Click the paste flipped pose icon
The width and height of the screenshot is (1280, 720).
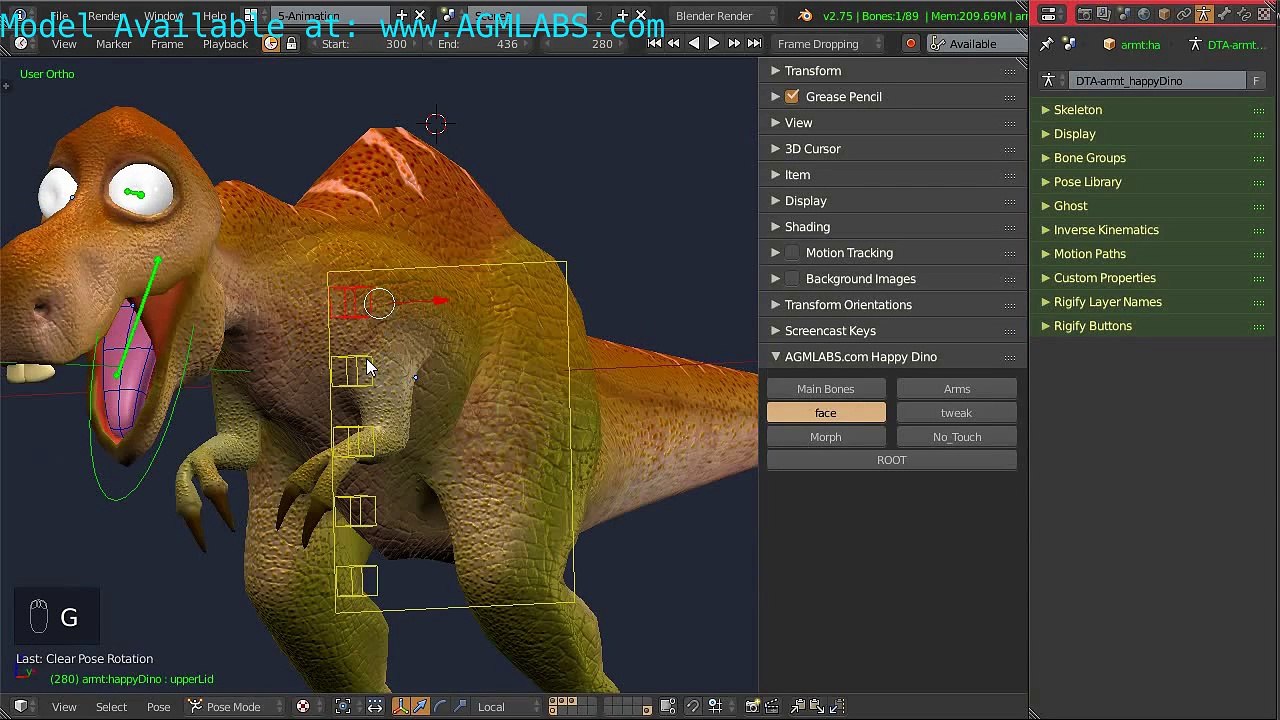(x=838, y=706)
